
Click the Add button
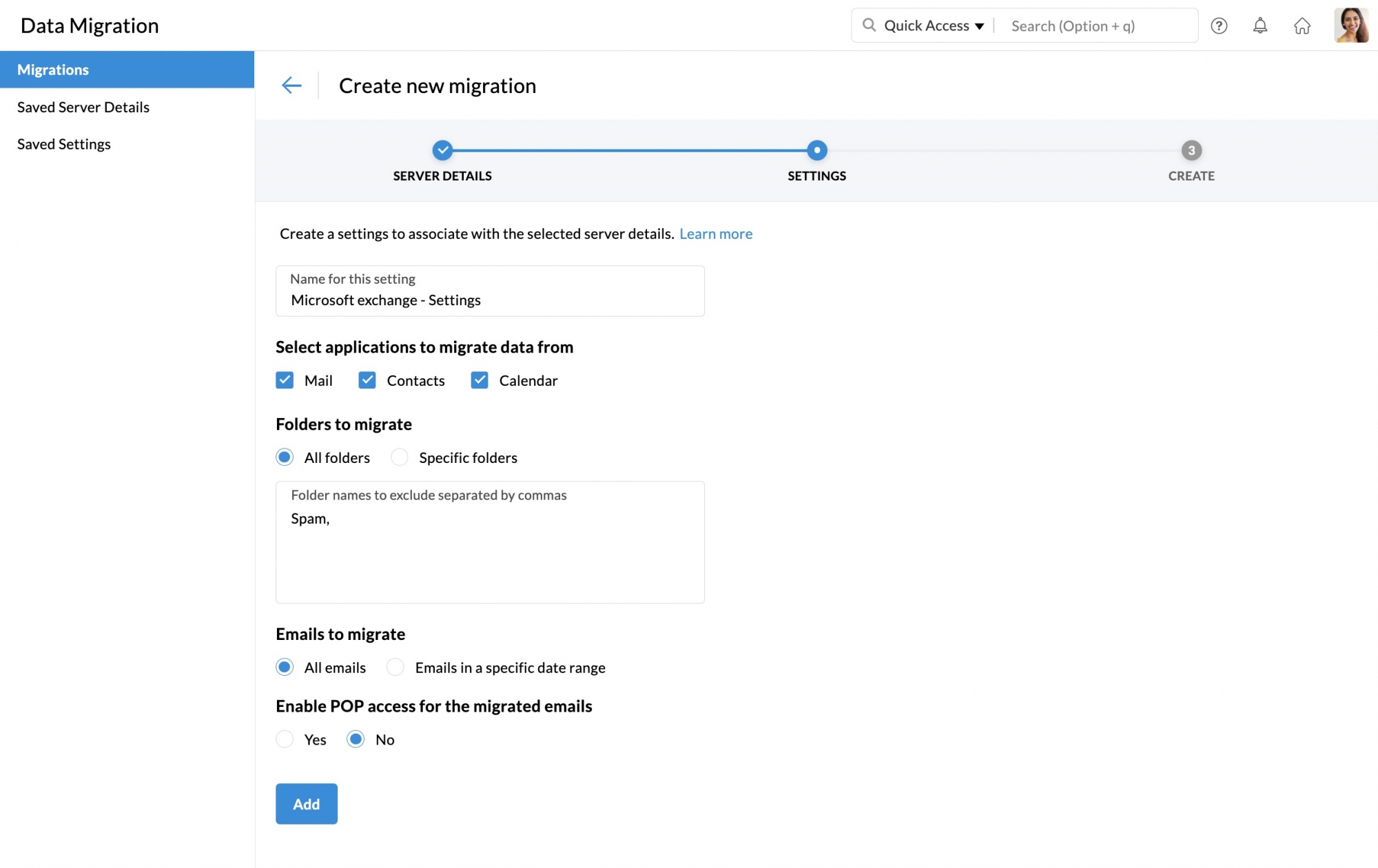[307, 804]
